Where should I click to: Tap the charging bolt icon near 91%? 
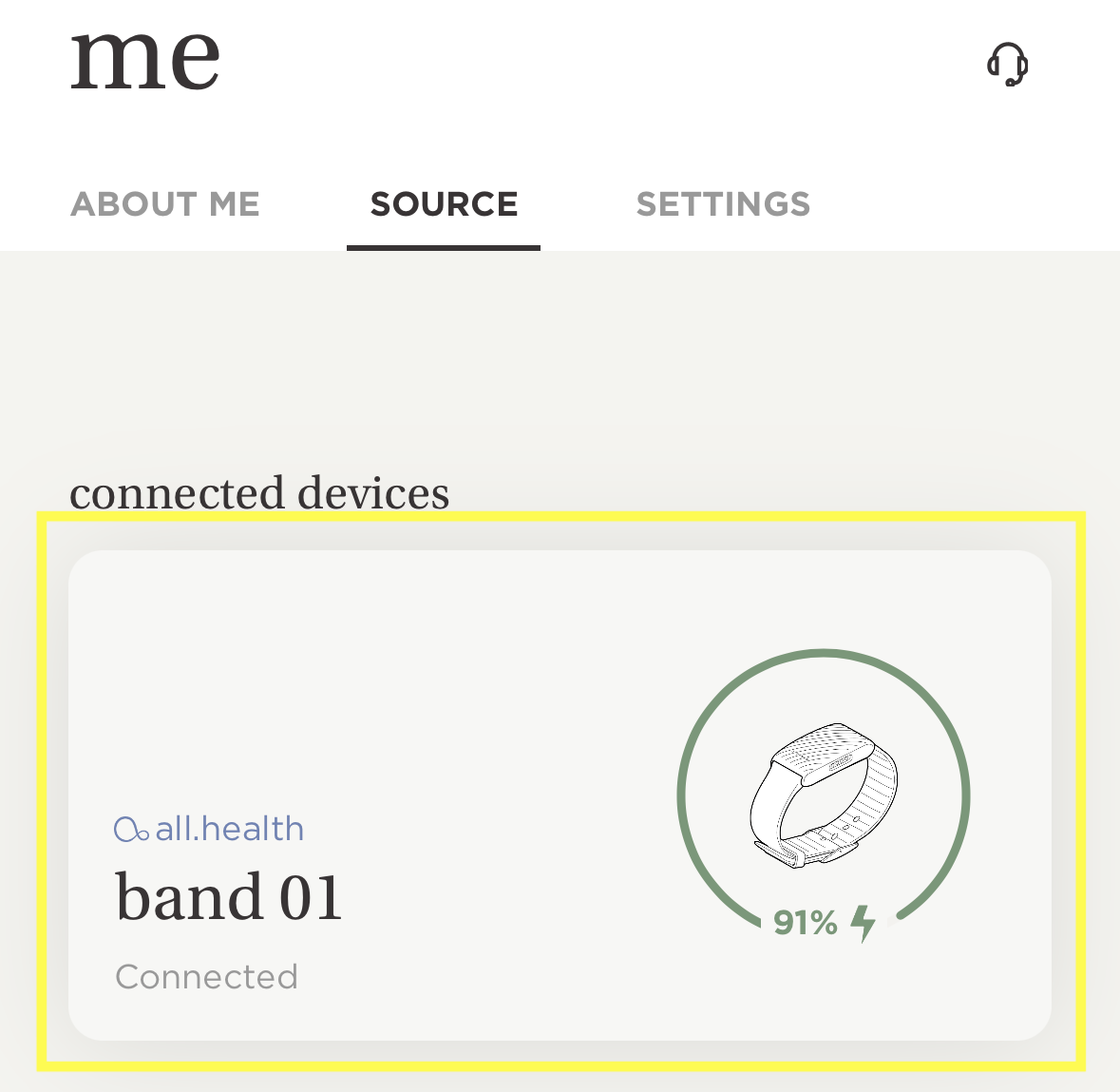[862, 921]
